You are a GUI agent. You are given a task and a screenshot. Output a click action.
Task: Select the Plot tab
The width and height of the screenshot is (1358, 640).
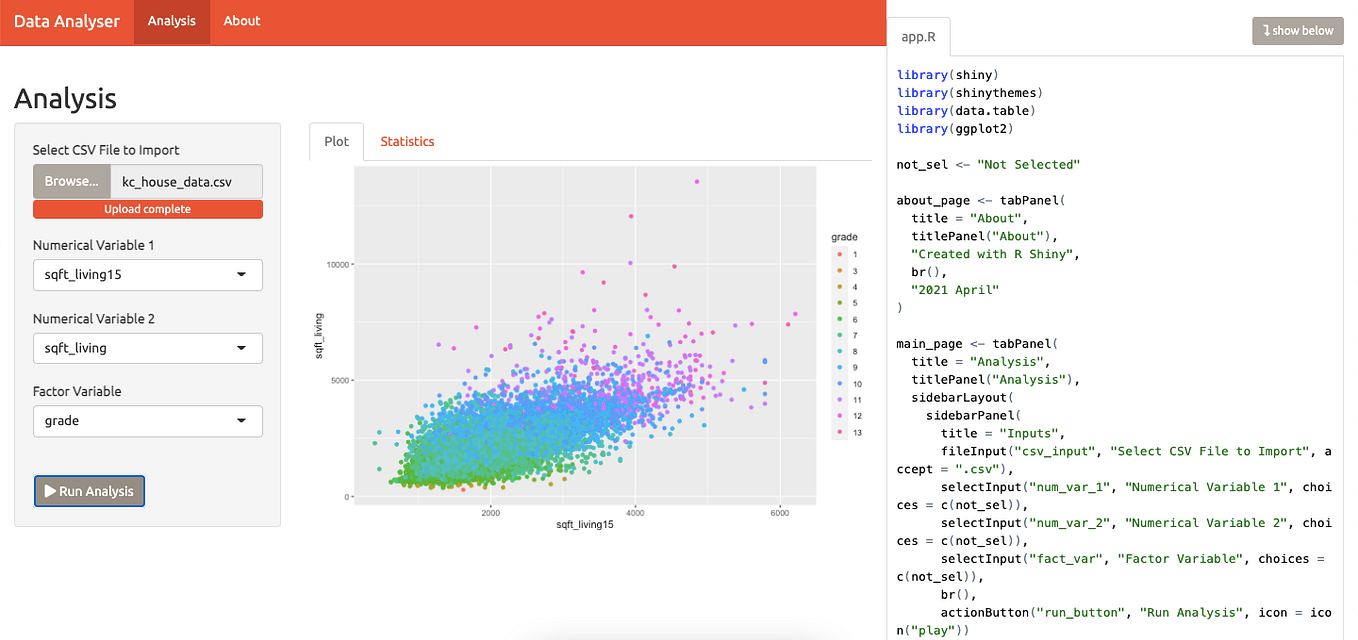point(337,141)
